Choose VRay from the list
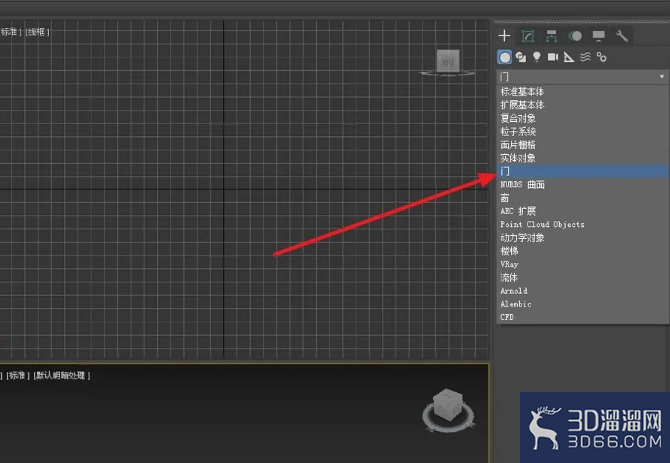The height and width of the screenshot is (463, 670). pyautogui.click(x=582, y=264)
